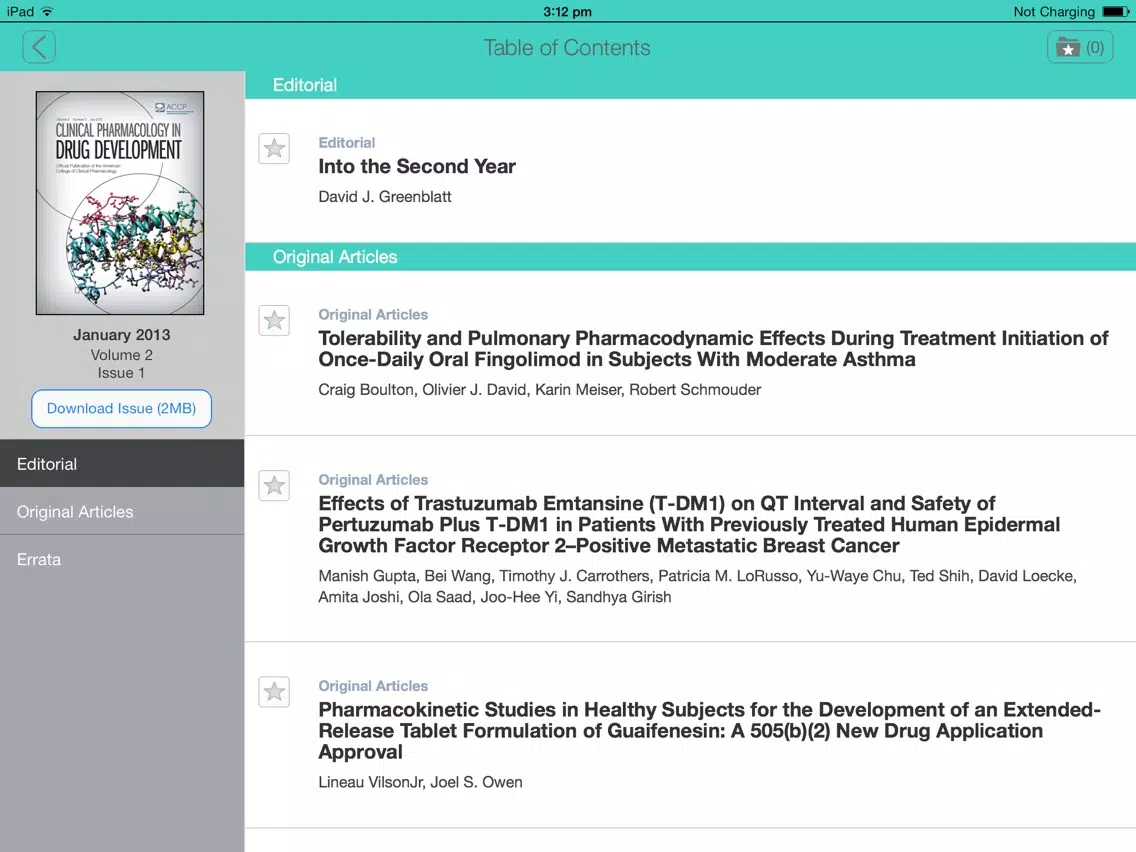Viewport: 1136px width, 852px height.
Task: Tap authors line starting with Craig Boulton
Action: [x=540, y=390]
